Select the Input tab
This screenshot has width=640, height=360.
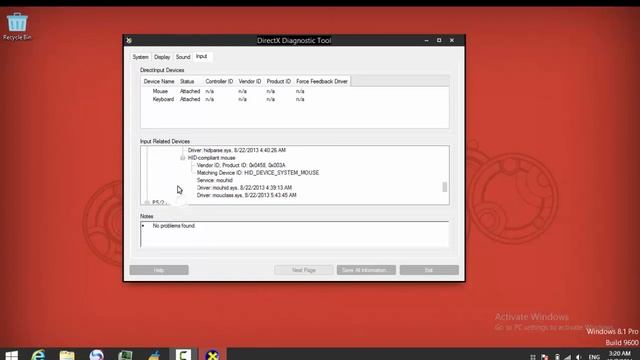click(x=202, y=56)
